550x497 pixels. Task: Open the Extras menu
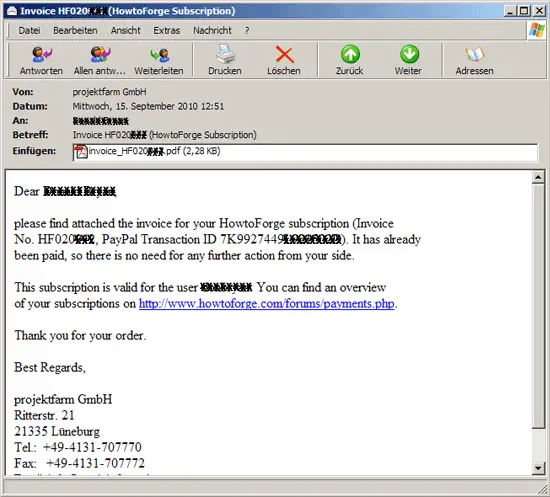(x=167, y=31)
